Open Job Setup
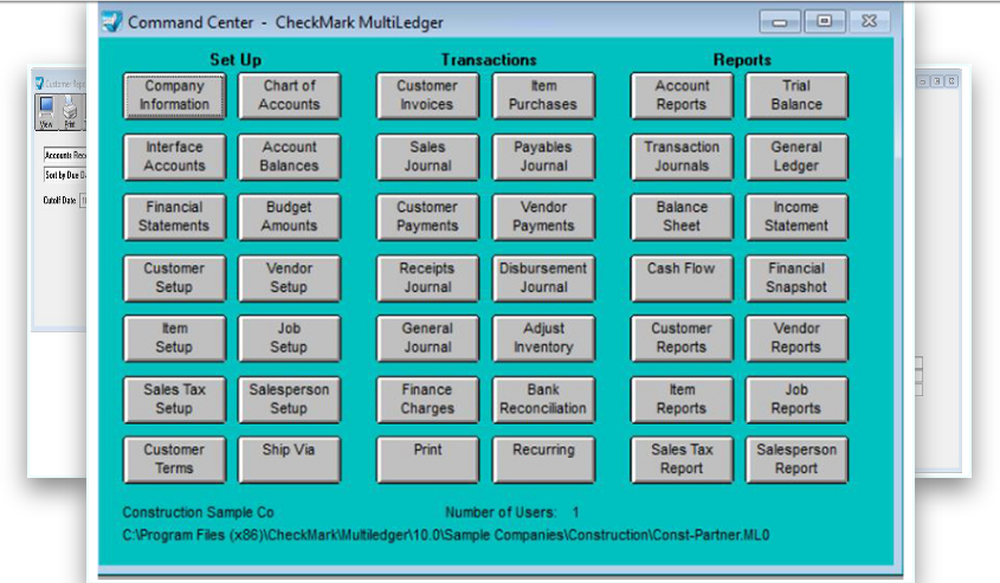Viewport: 1000px width, 583px height. (x=289, y=338)
